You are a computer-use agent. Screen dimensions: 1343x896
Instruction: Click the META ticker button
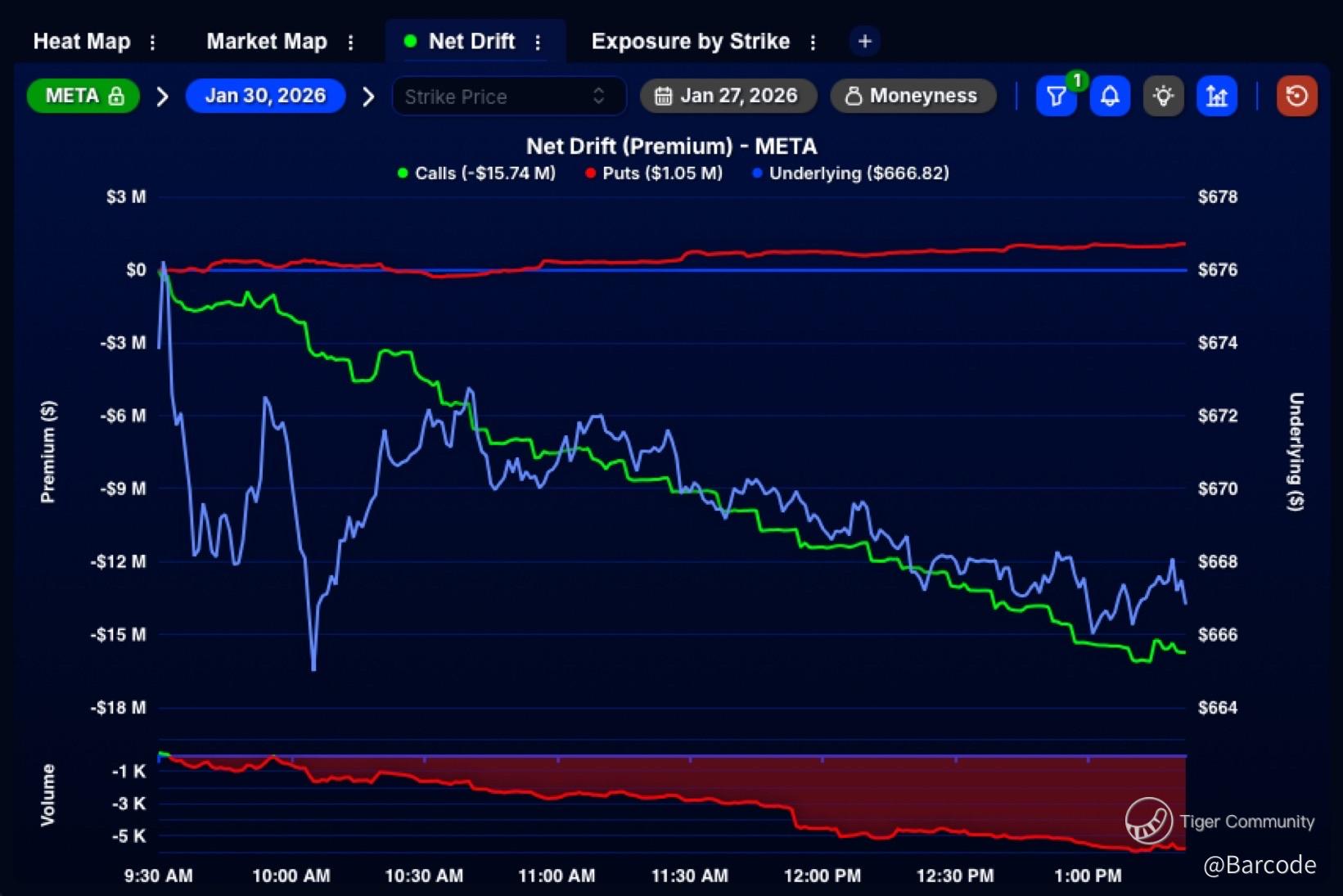pos(83,96)
